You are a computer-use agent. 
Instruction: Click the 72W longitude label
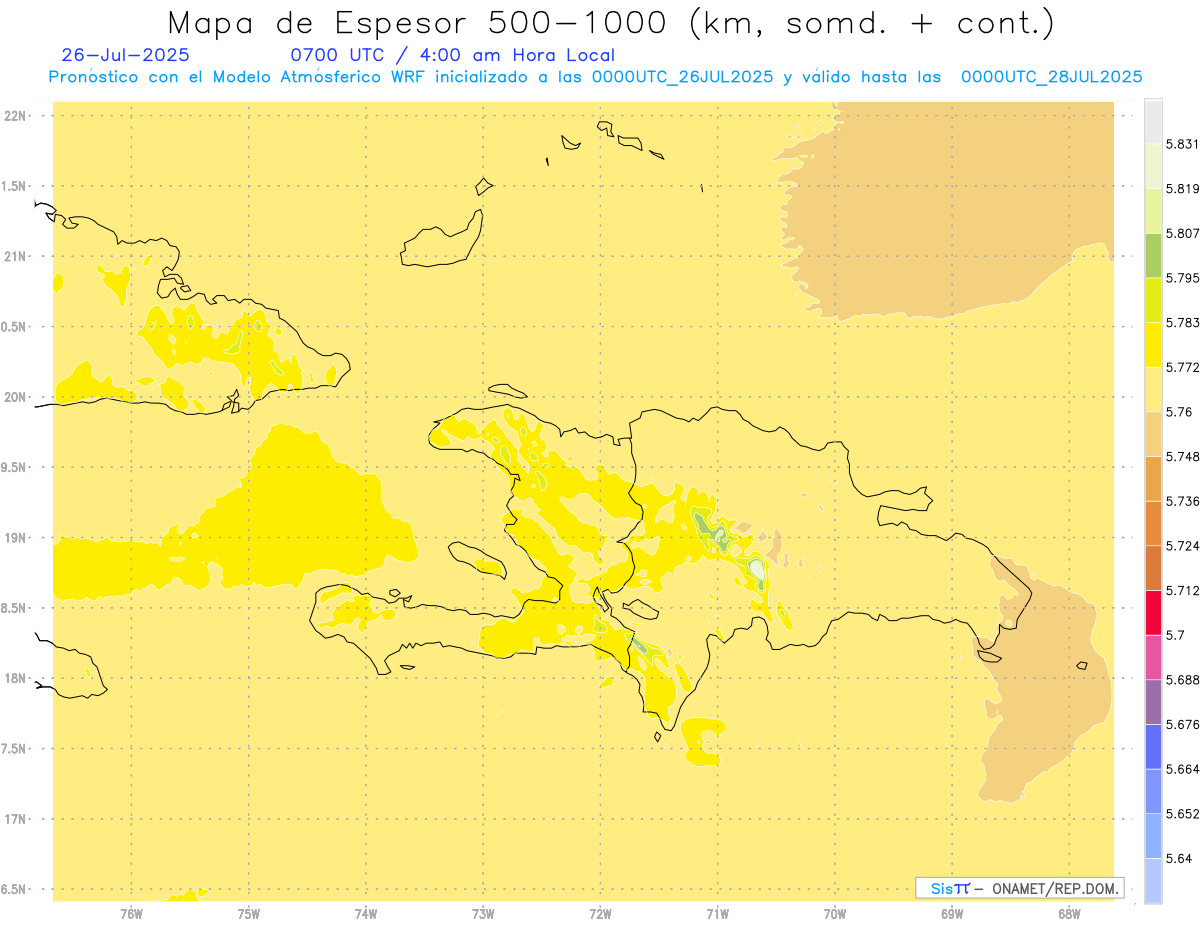click(x=600, y=913)
